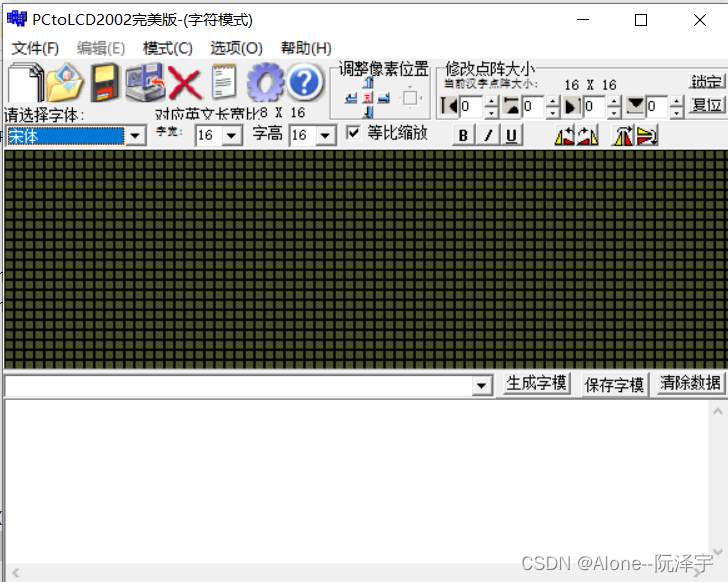Open the 编辑(E) menu
The width and height of the screenshot is (728, 582).
click(x=101, y=48)
